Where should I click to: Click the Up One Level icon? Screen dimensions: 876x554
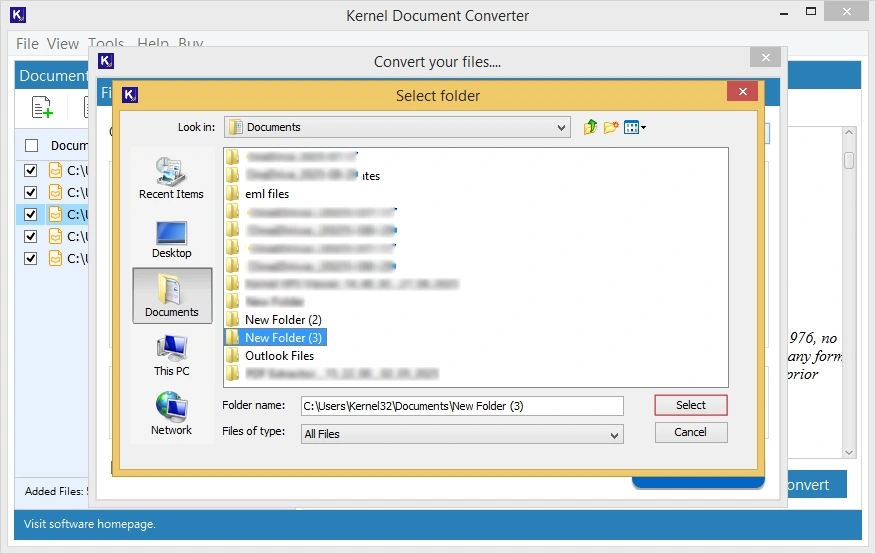[590, 127]
